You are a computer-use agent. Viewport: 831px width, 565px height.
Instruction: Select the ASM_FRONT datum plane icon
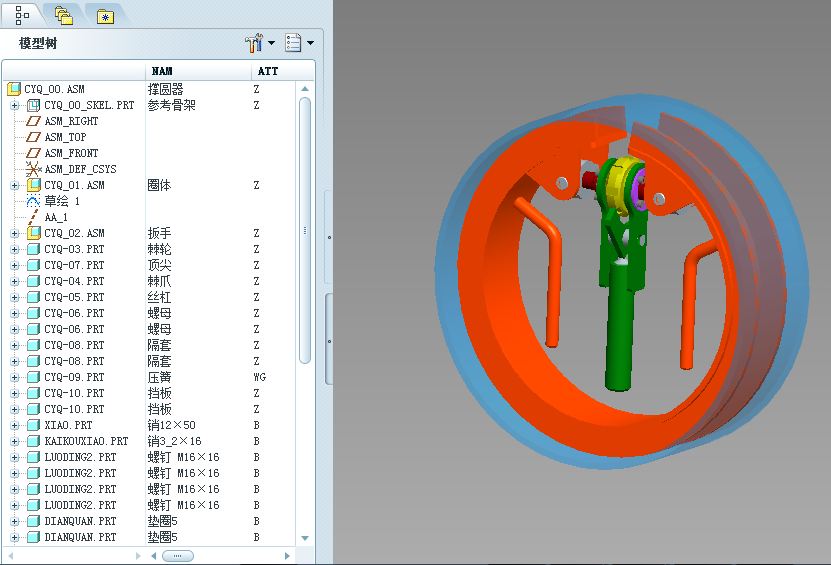pos(33,153)
